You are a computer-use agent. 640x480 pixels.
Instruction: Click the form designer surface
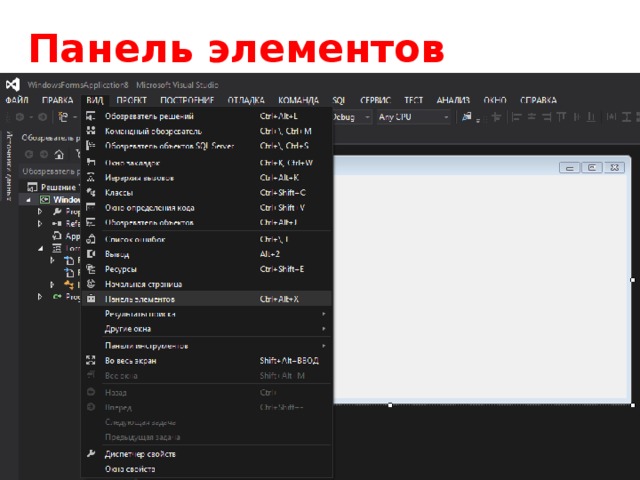click(482, 286)
